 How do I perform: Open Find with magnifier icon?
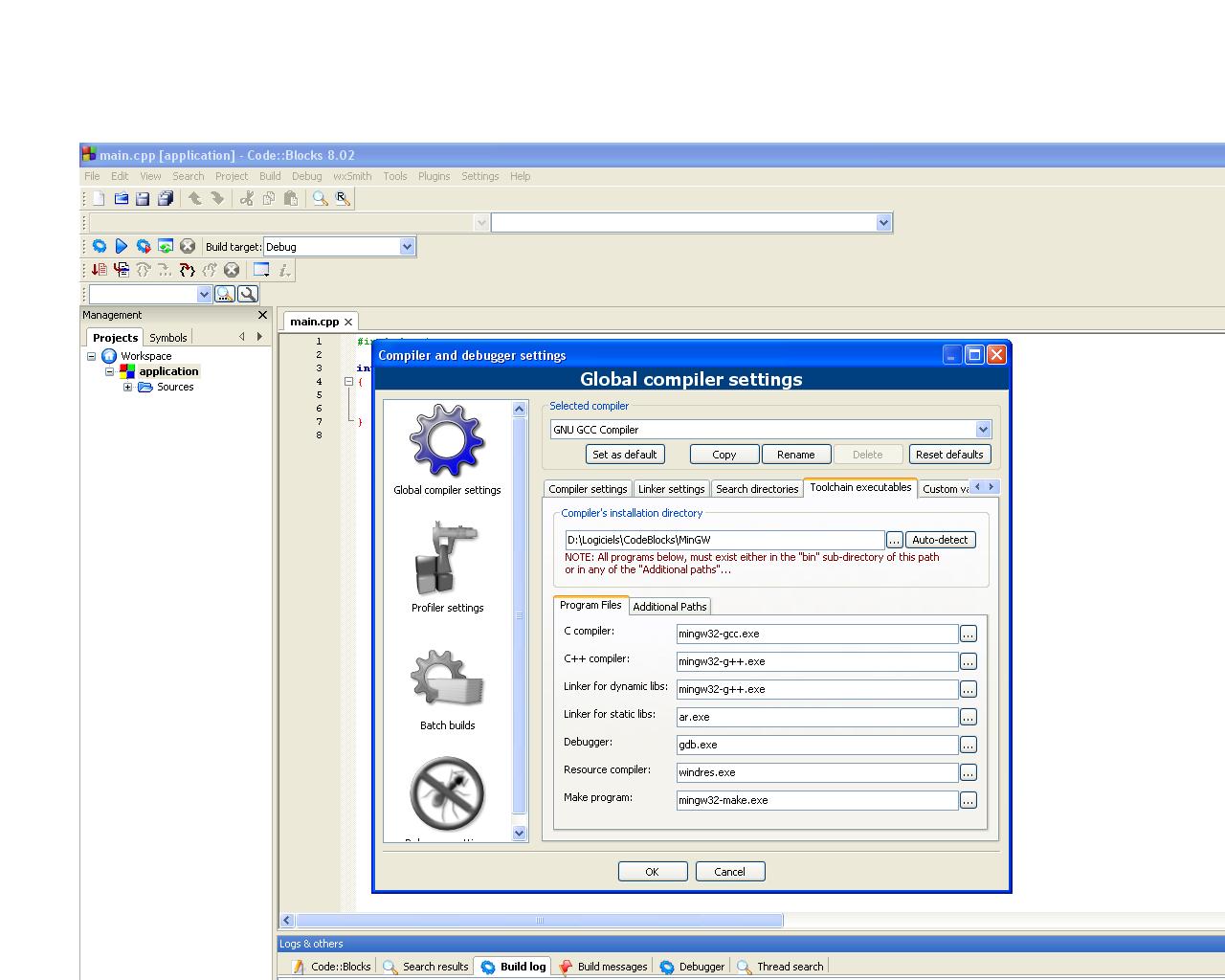321,198
